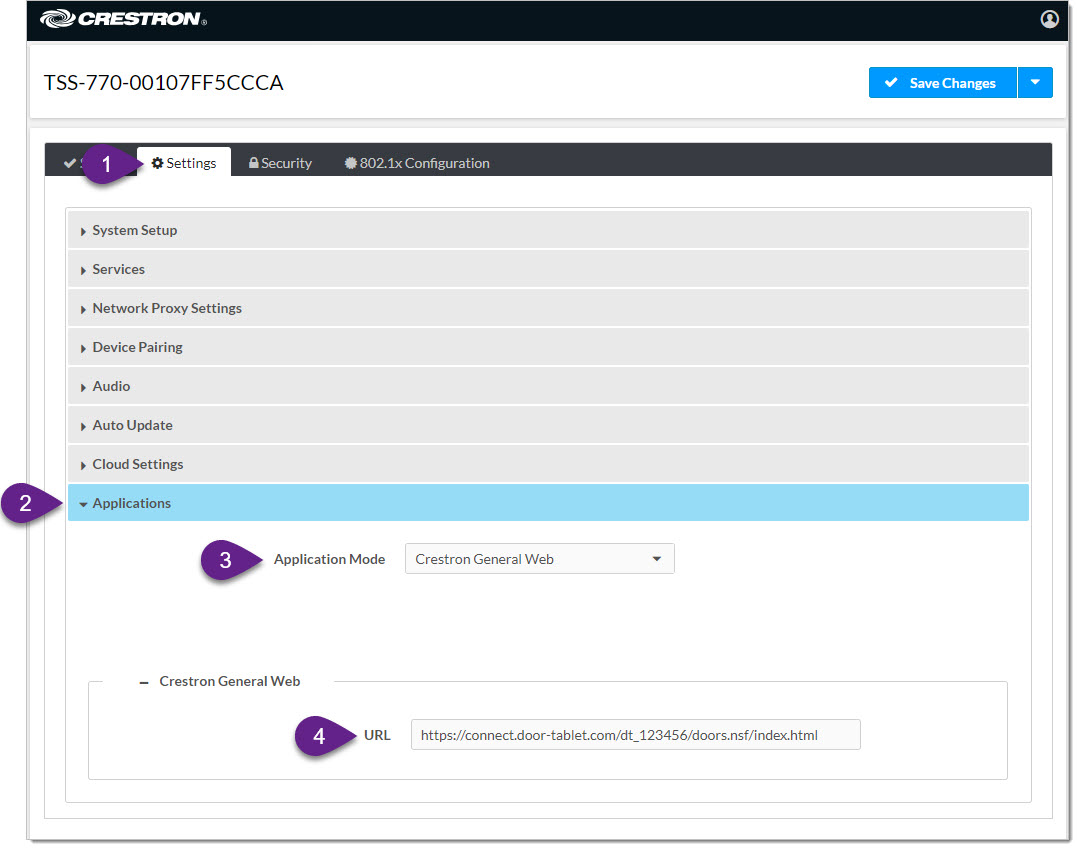Expand the System Setup section
Image resolution: width=1077 pixels, height=848 pixels.
(x=135, y=230)
